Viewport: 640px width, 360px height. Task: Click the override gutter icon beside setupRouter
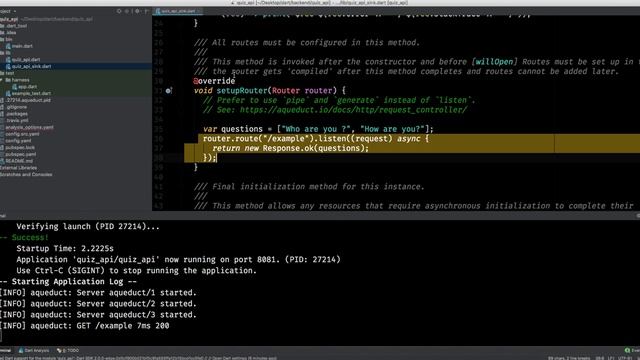click(168, 91)
